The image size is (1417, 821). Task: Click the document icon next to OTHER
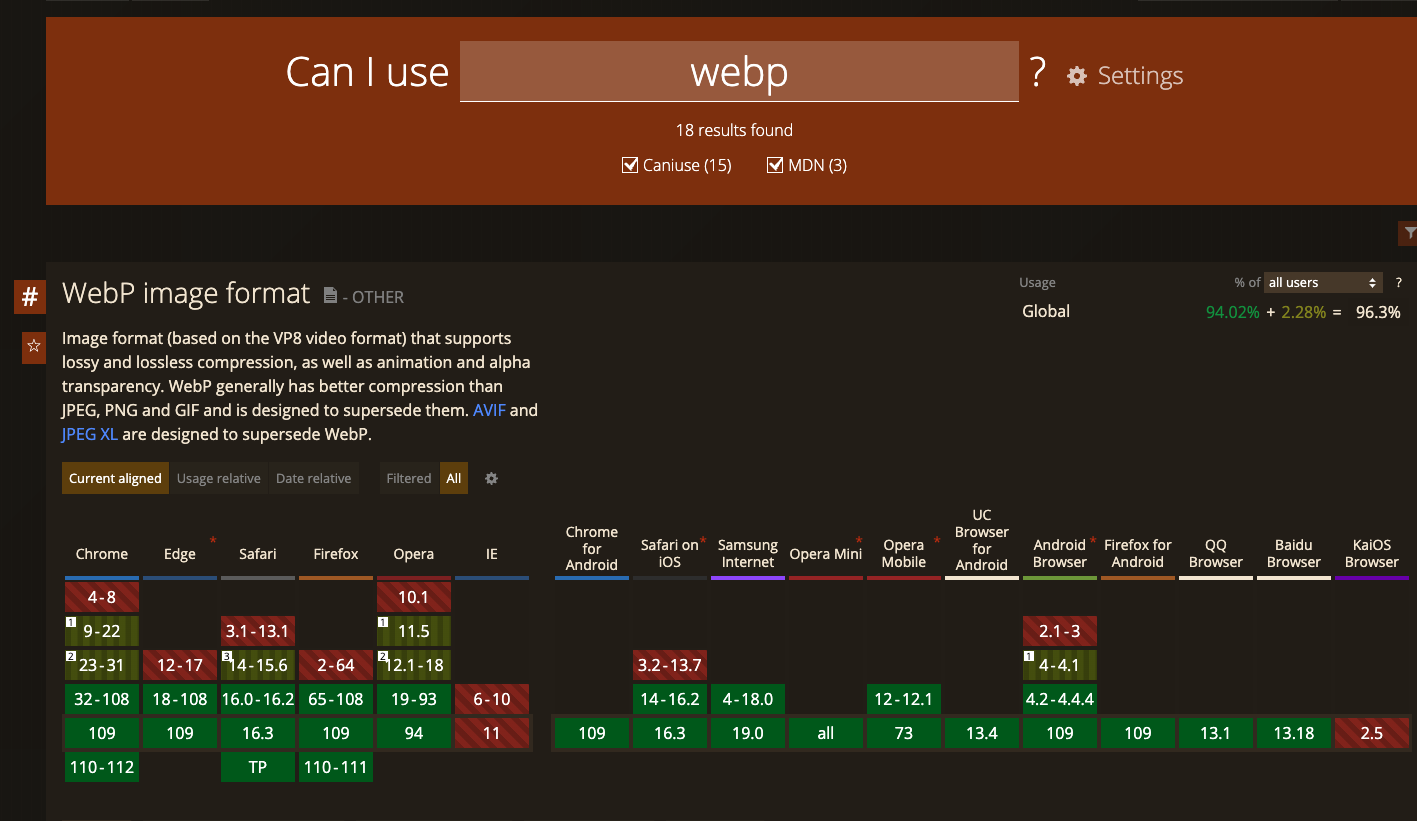tap(330, 295)
